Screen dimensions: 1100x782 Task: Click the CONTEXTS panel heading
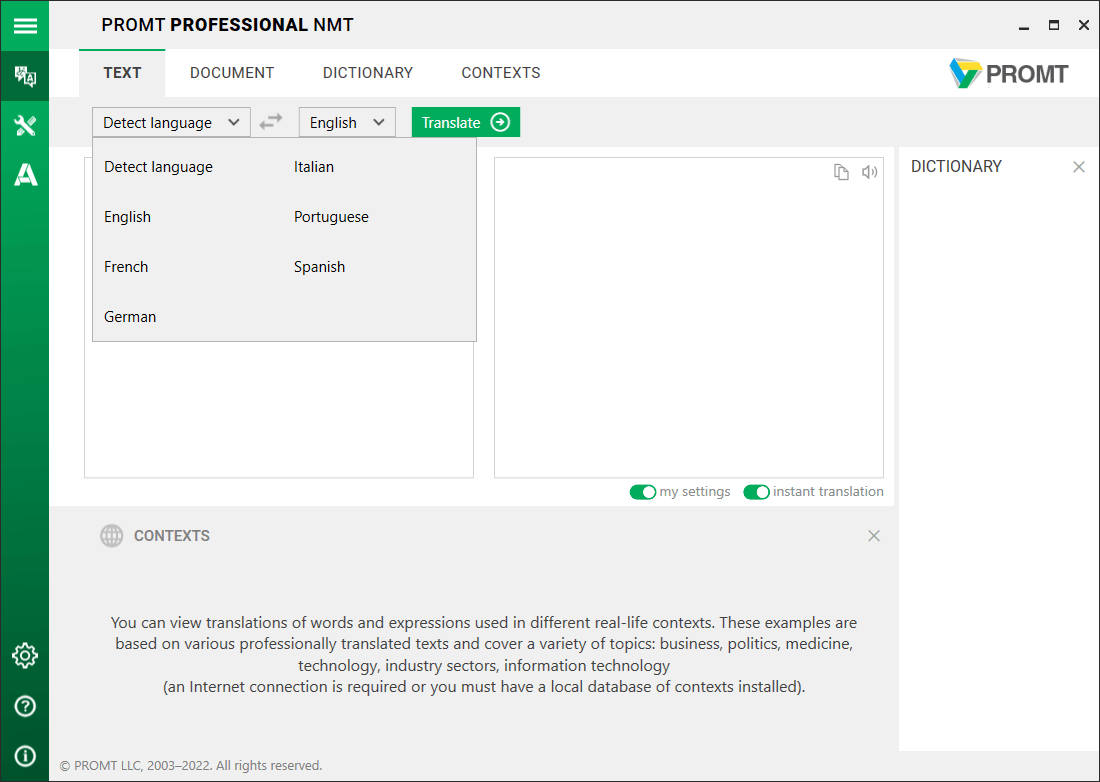[x=172, y=536]
